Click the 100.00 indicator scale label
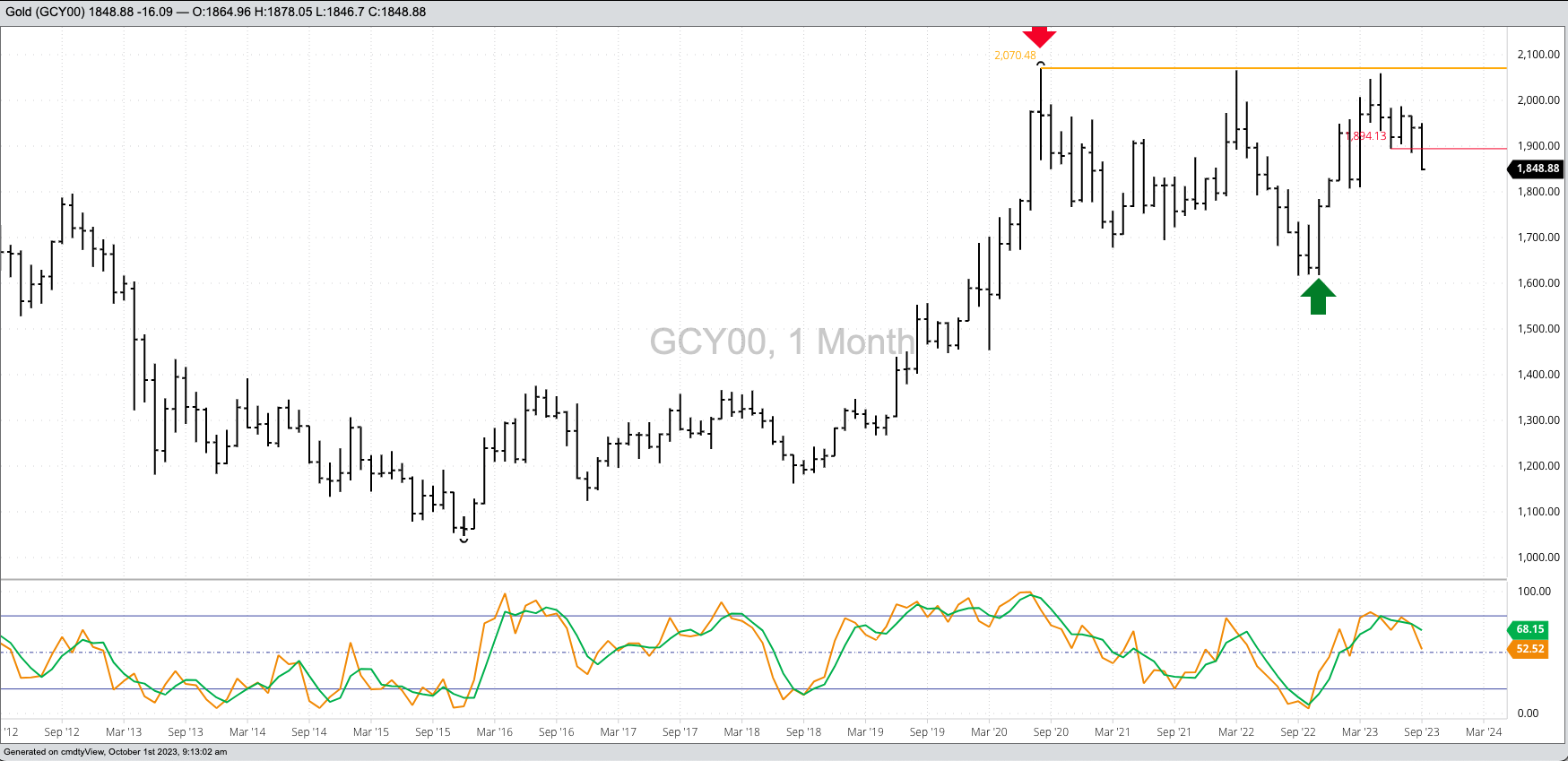This screenshot has width=1568, height=761. (1533, 592)
